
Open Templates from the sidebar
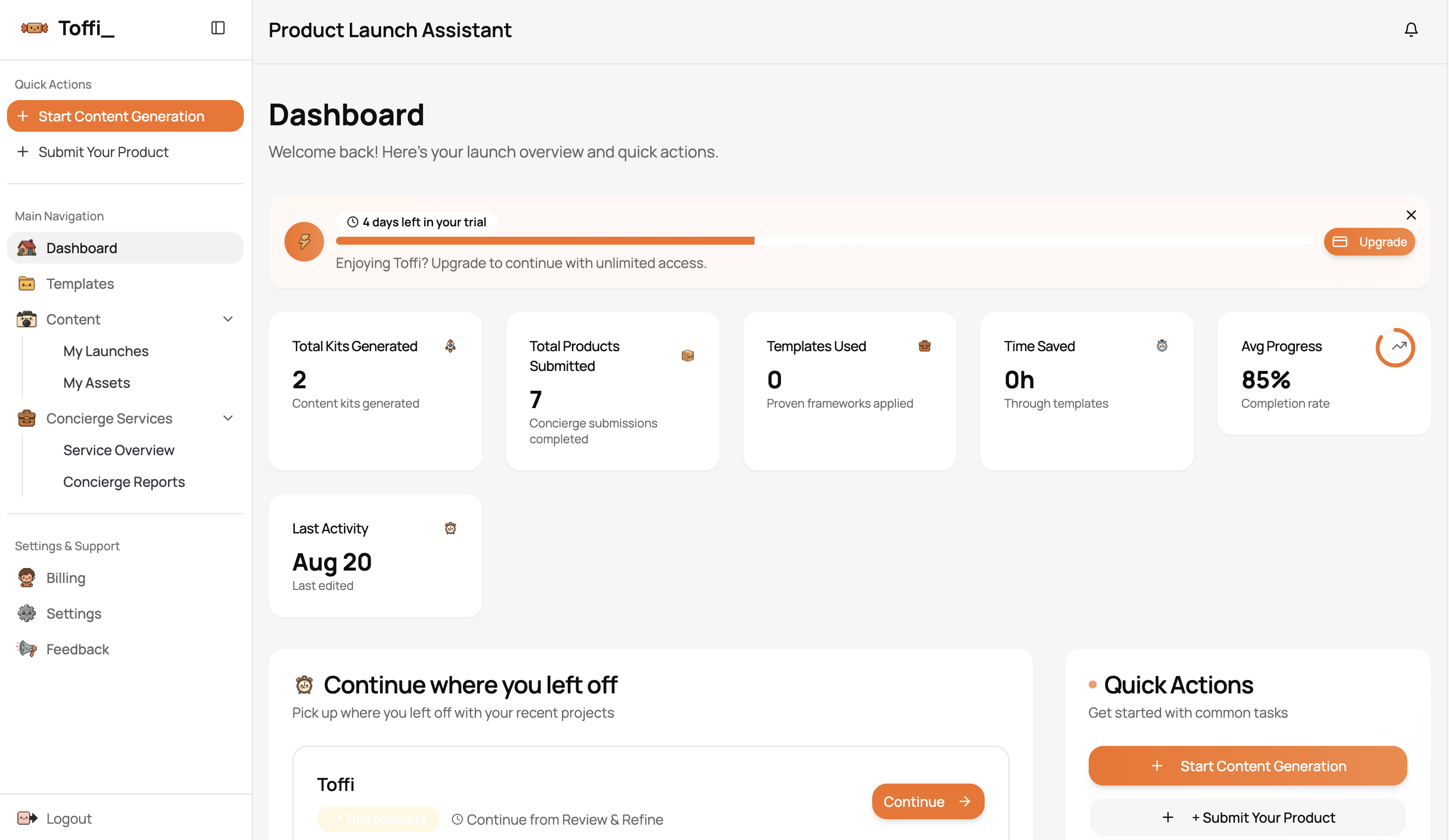[x=125, y=283]
